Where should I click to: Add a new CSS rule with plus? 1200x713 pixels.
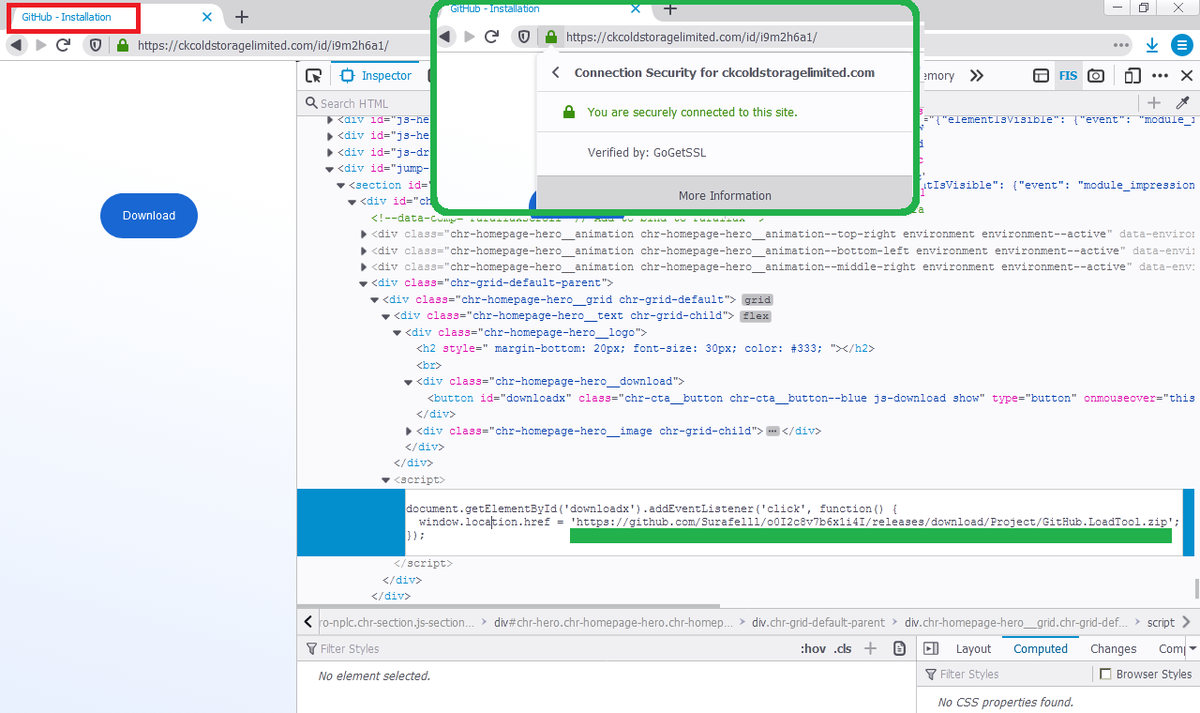coord(871,649)
